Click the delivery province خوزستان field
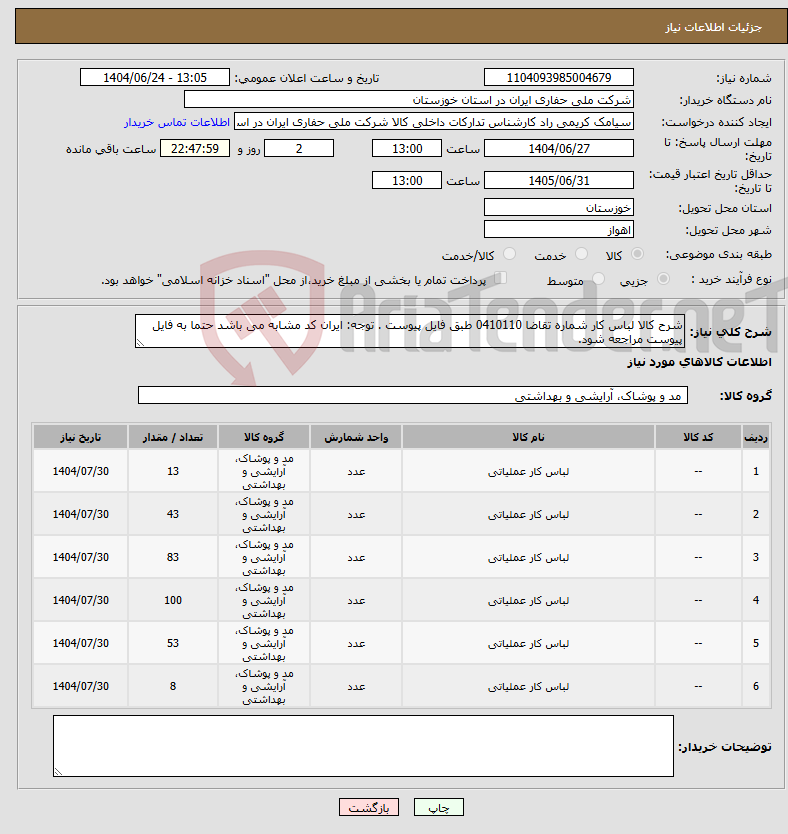The height and width of the screenshot is (834, 788). tap(559, 207)
